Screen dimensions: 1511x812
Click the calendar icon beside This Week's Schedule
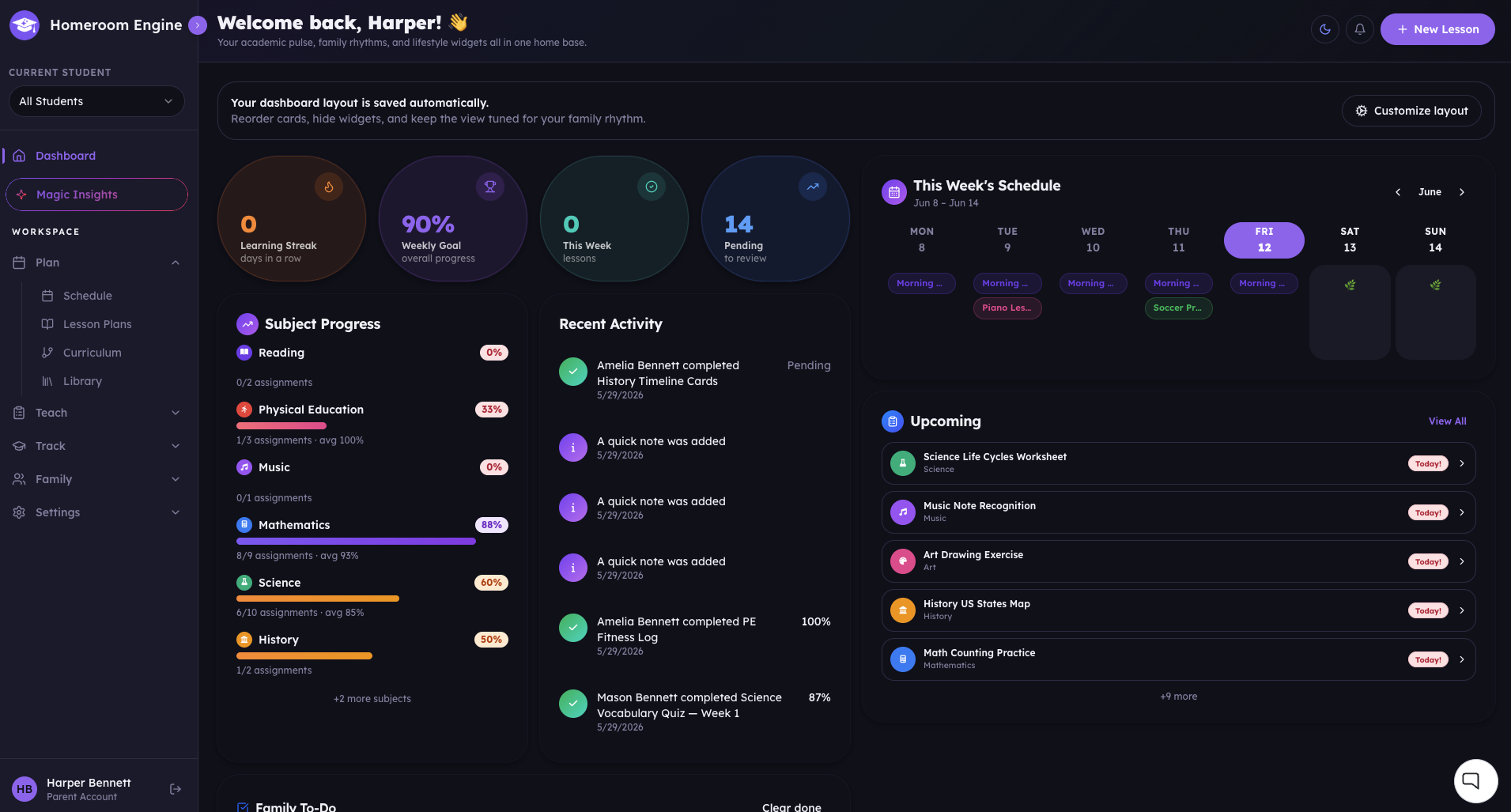pos(894,192)
